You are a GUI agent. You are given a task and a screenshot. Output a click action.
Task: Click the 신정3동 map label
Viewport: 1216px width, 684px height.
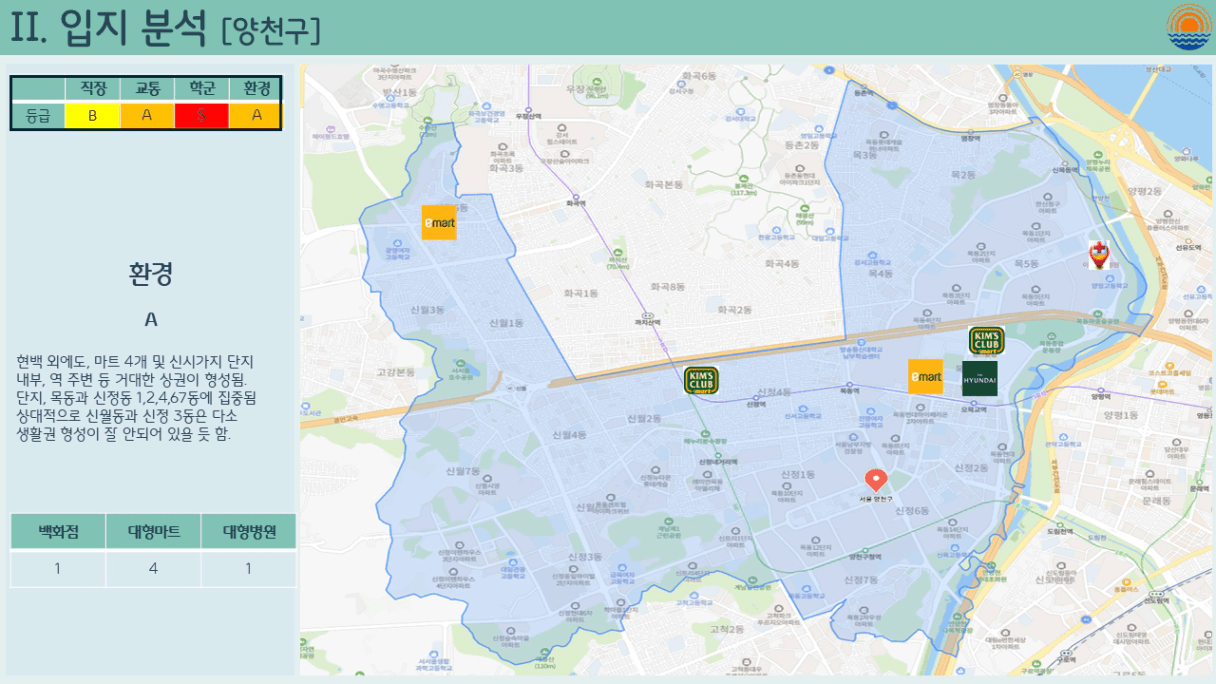[583, 557]
